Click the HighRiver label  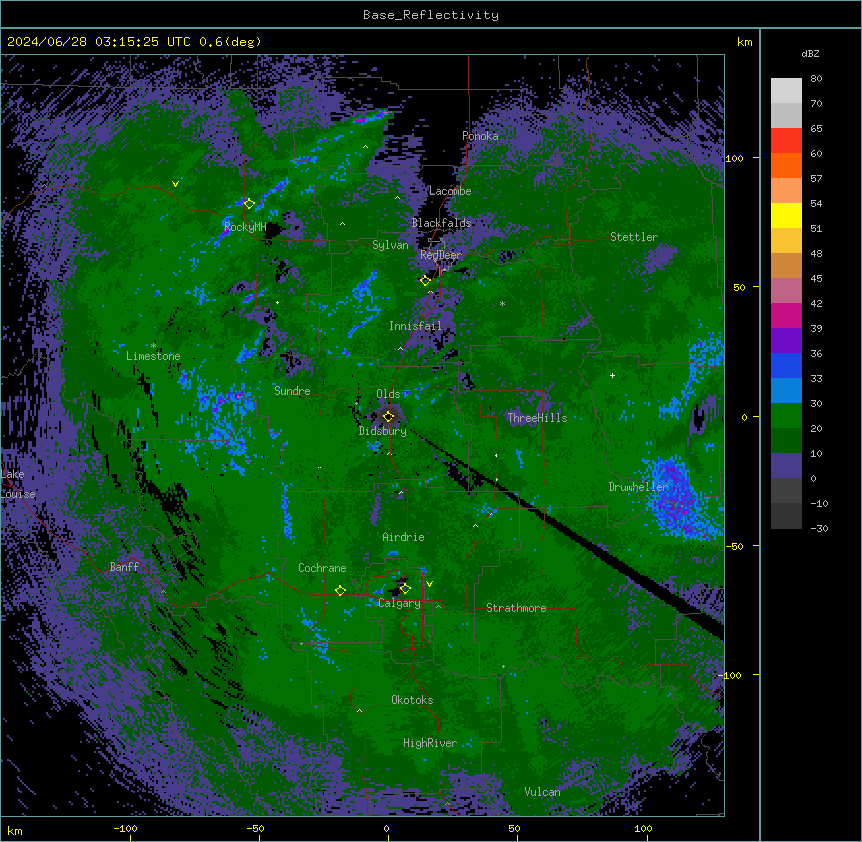tap(430, 743)
